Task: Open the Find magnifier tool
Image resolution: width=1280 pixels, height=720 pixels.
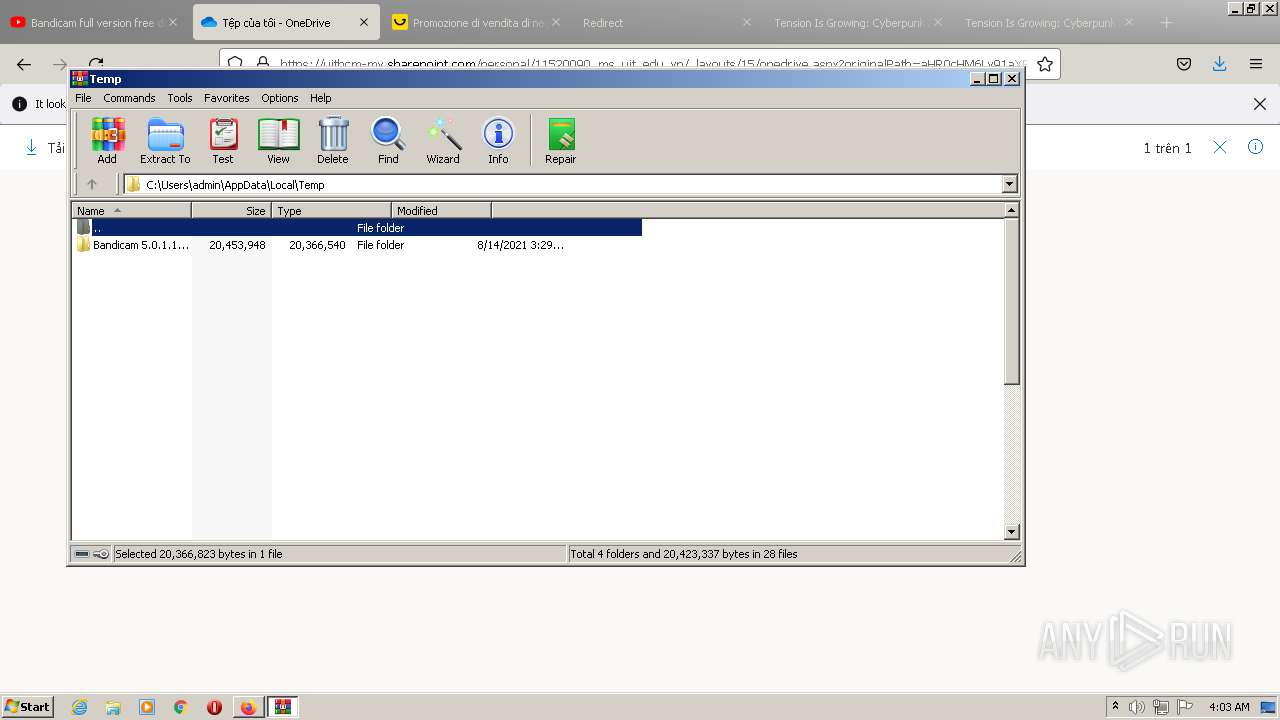Action: (x=388, y=140)
